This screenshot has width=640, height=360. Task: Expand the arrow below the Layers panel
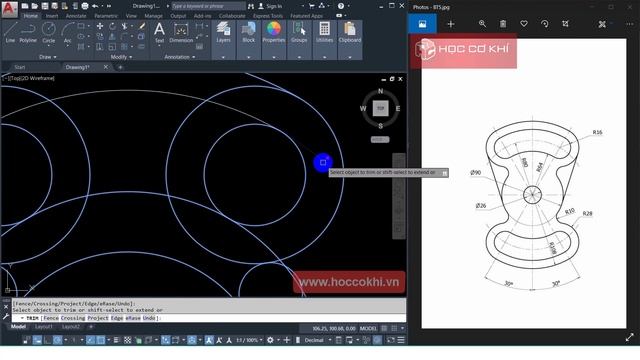[x=223, y=57]
